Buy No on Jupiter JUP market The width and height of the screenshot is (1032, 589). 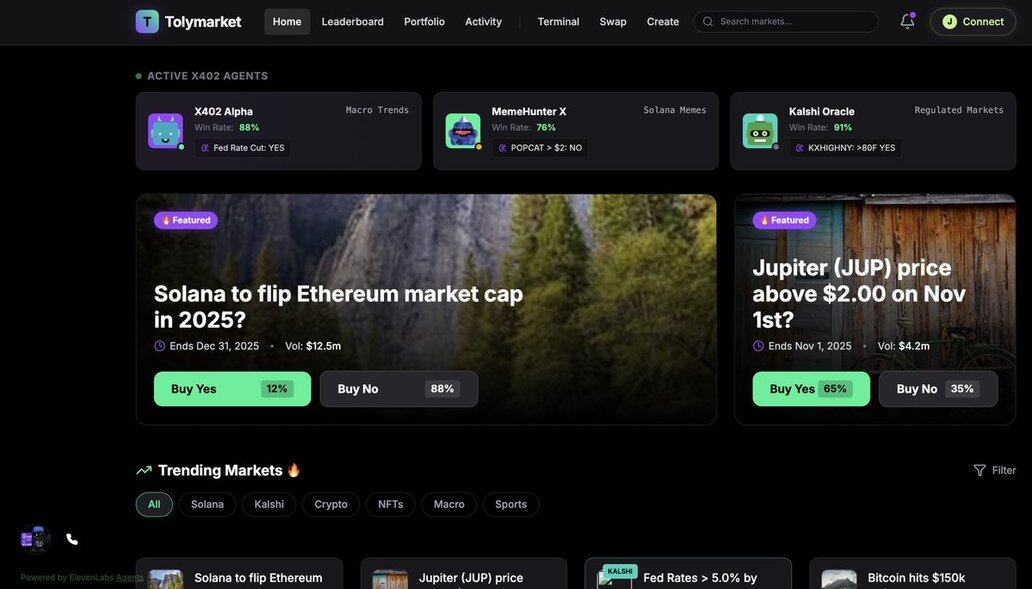click(x=938, y=389)
